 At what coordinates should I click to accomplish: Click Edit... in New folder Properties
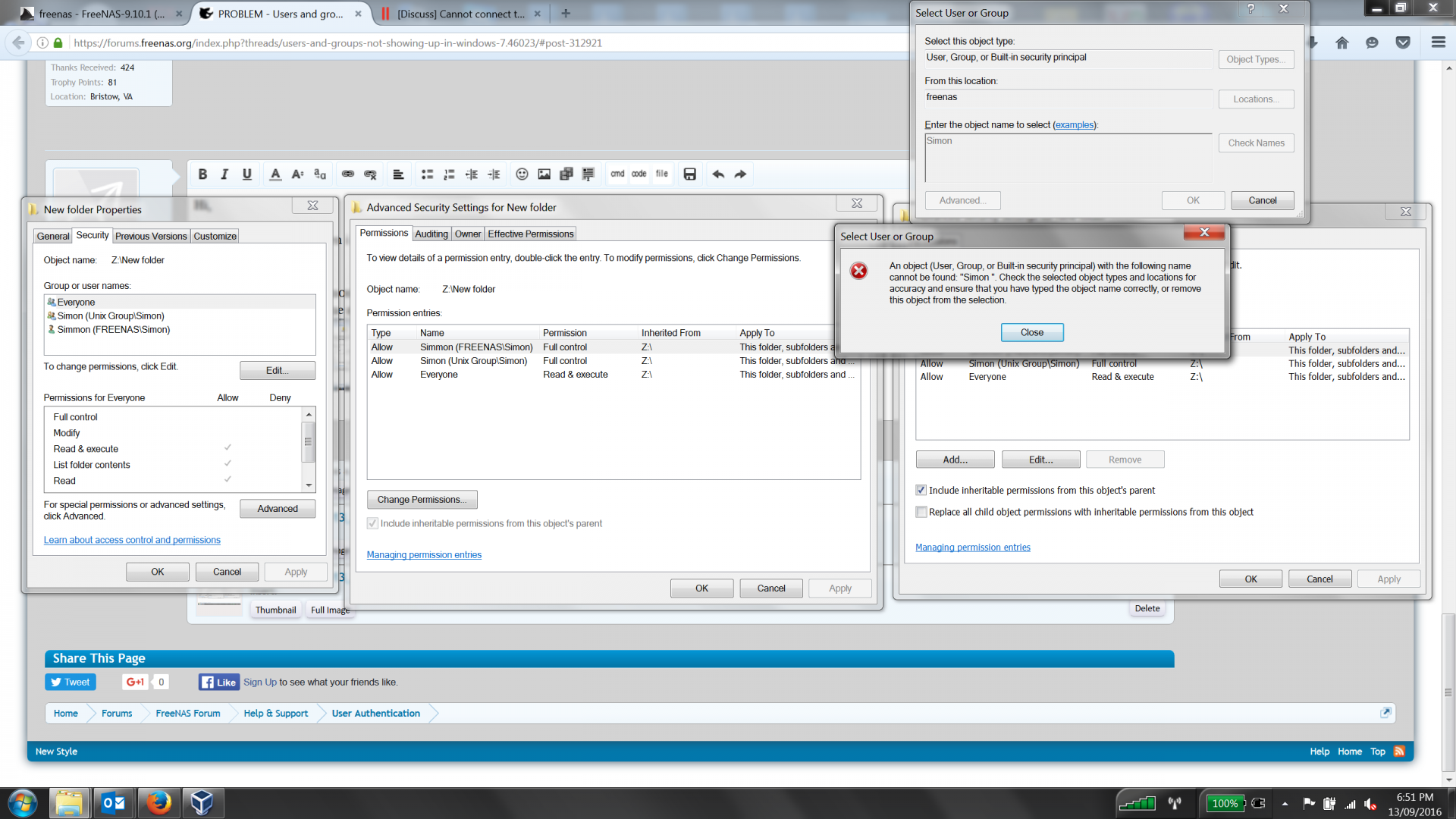coord(278,370)
